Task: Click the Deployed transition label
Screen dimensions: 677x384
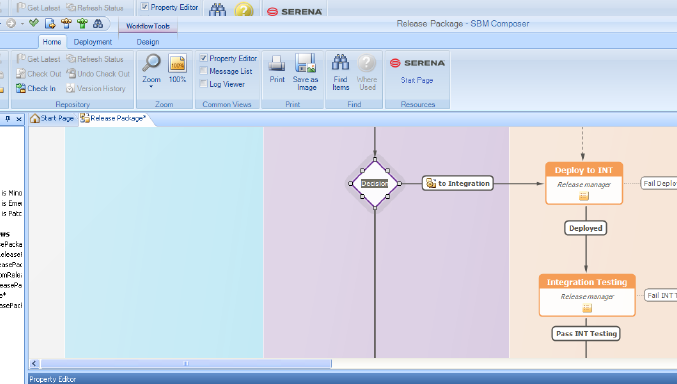Action: pos(585,228)
